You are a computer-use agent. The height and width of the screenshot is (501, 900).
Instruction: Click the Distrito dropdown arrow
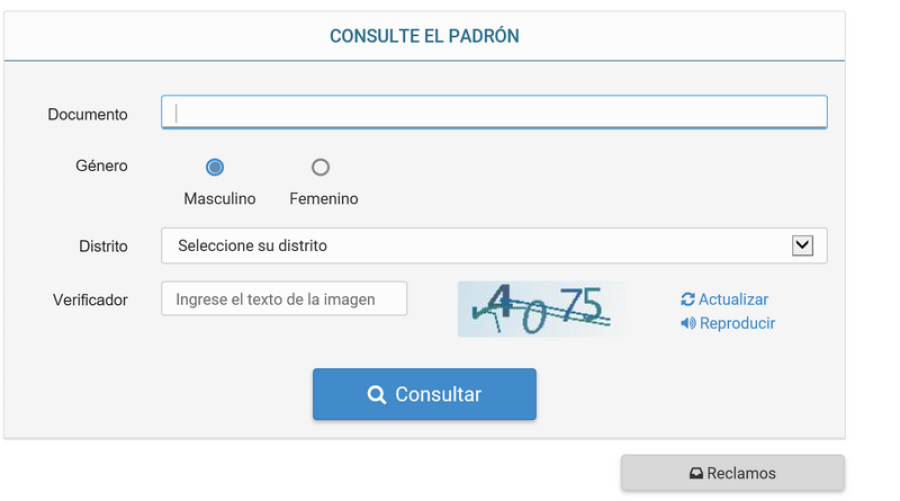coord(802,245)
